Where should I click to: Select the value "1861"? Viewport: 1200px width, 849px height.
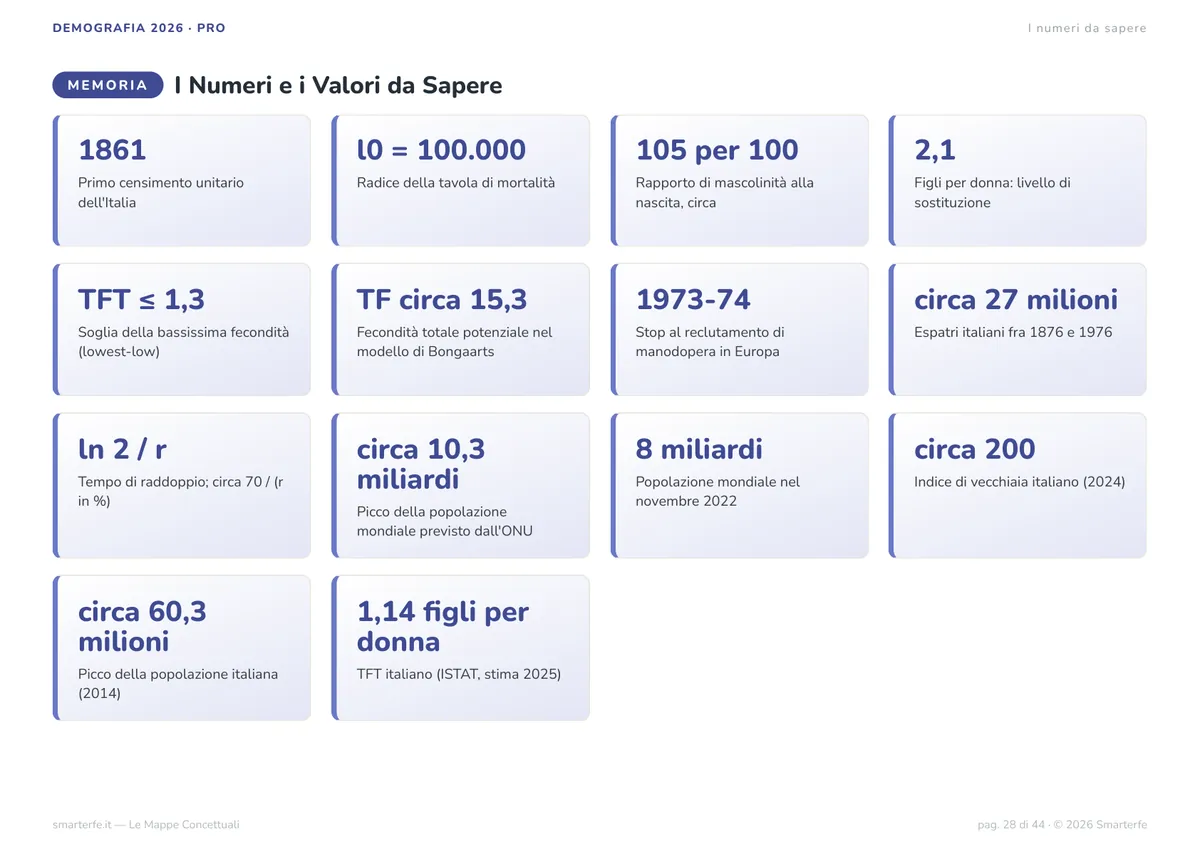[112, 150]
